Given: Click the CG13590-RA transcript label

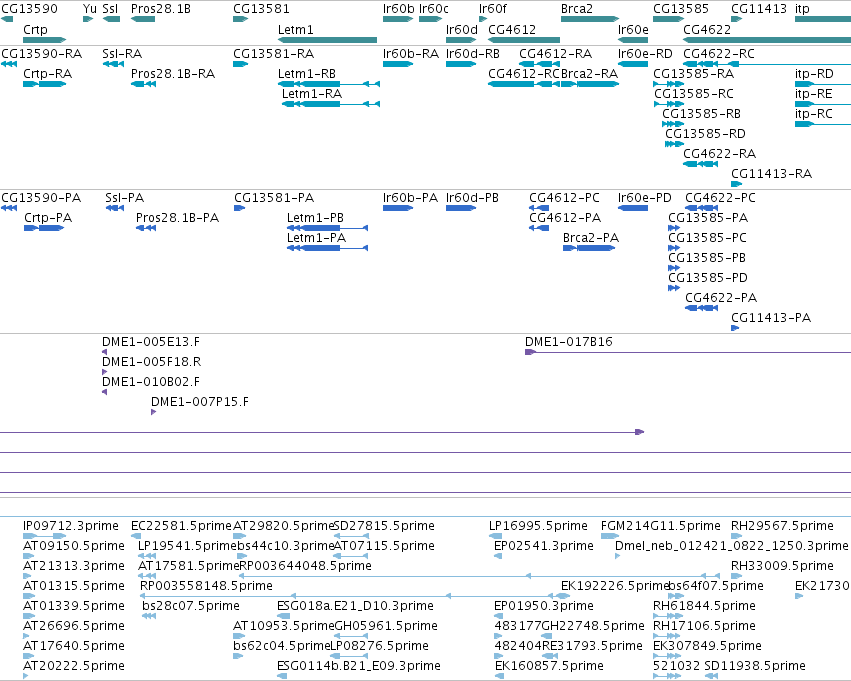Looking at the screenshot, I should pos(41,54).
